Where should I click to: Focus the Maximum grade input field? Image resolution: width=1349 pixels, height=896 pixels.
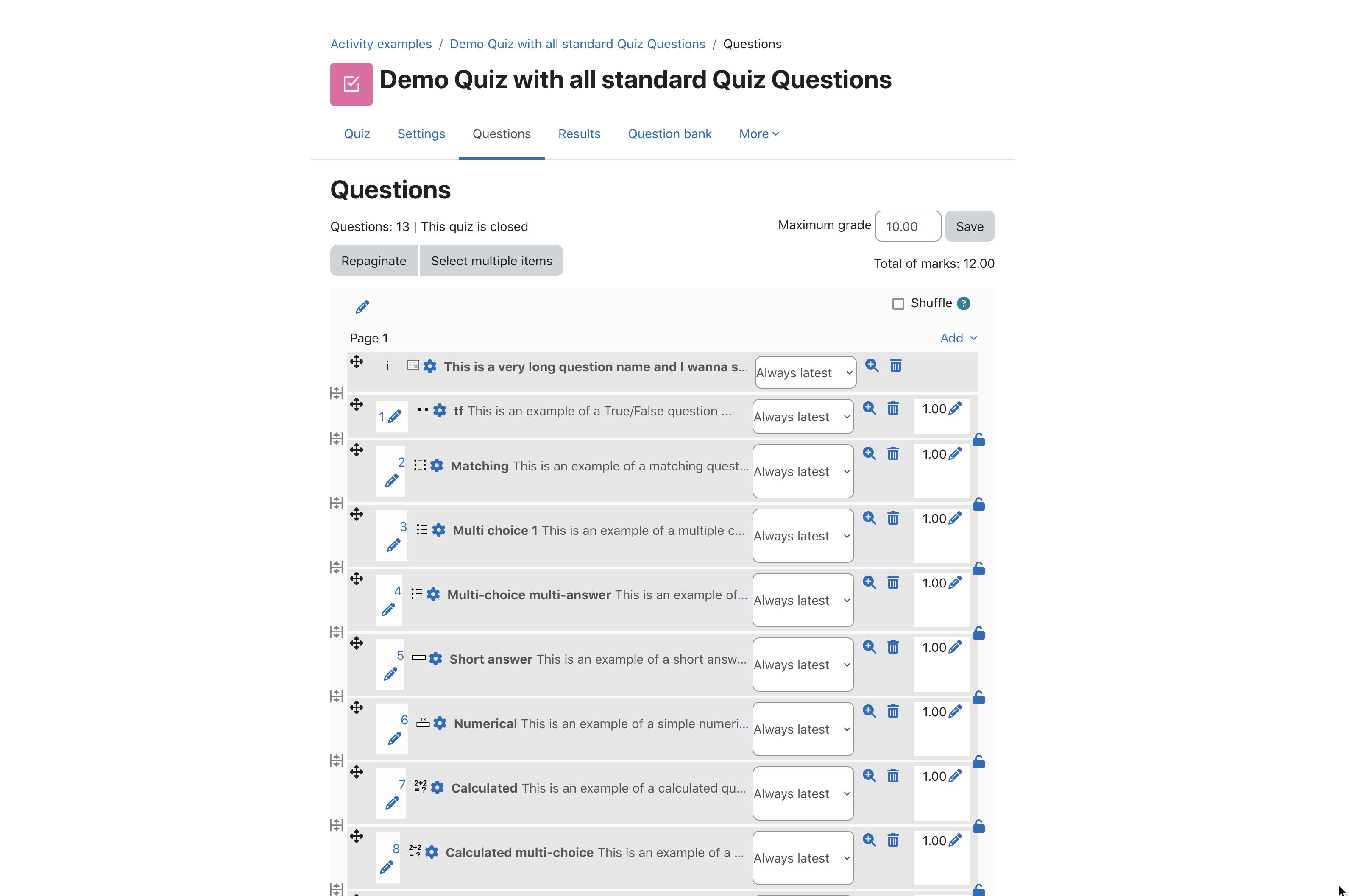point(908,226)
